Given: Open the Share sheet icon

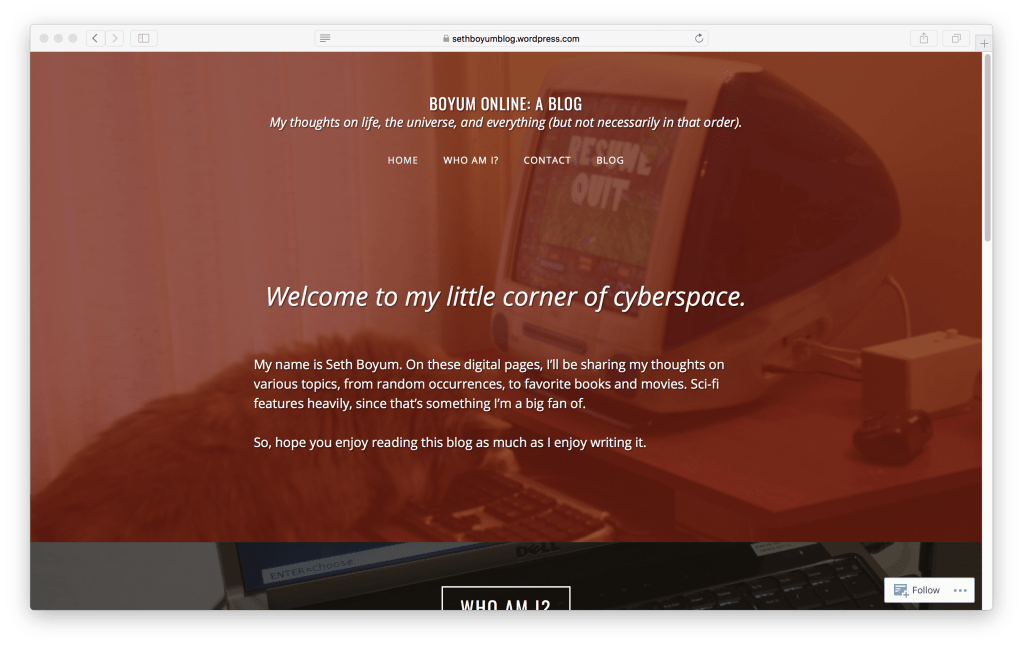Looking at the screenshot, I should (x=924, y=38).
